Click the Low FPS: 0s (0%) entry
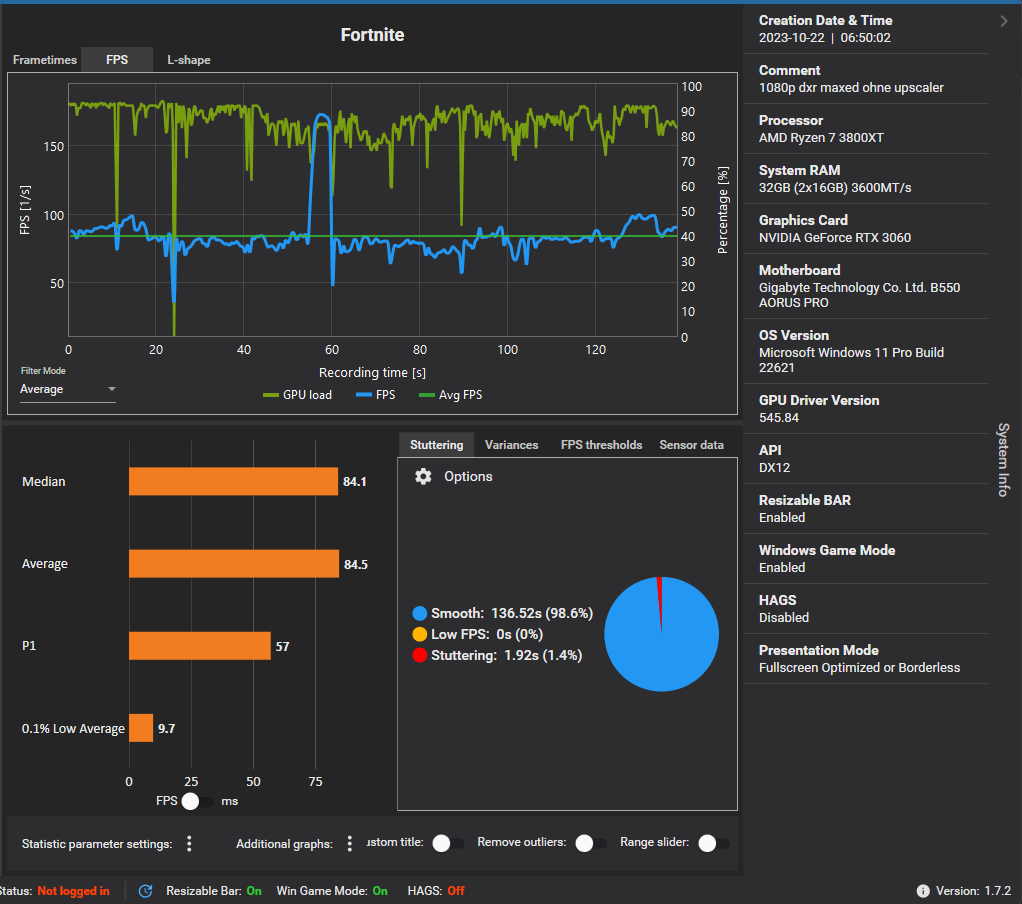 (478, 634)
